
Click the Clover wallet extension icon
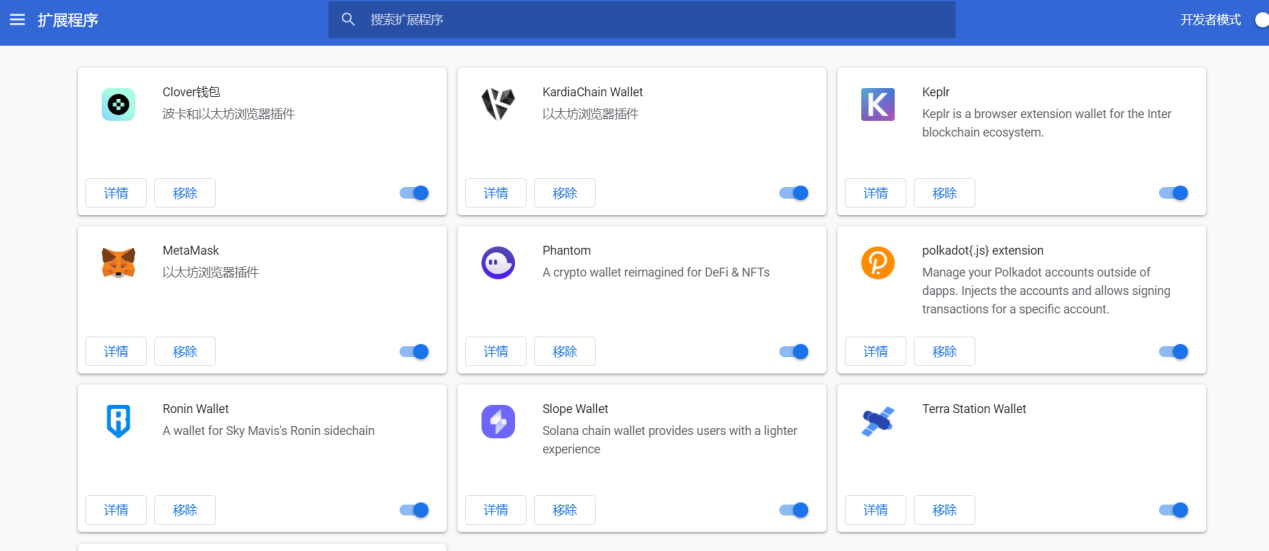(118, 104)
